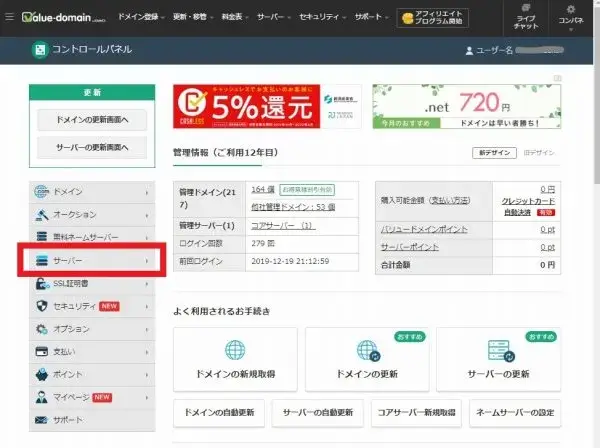The image size is (600, 448).
Task: Click the サポート envelope icon
Action: coord(41,420)
